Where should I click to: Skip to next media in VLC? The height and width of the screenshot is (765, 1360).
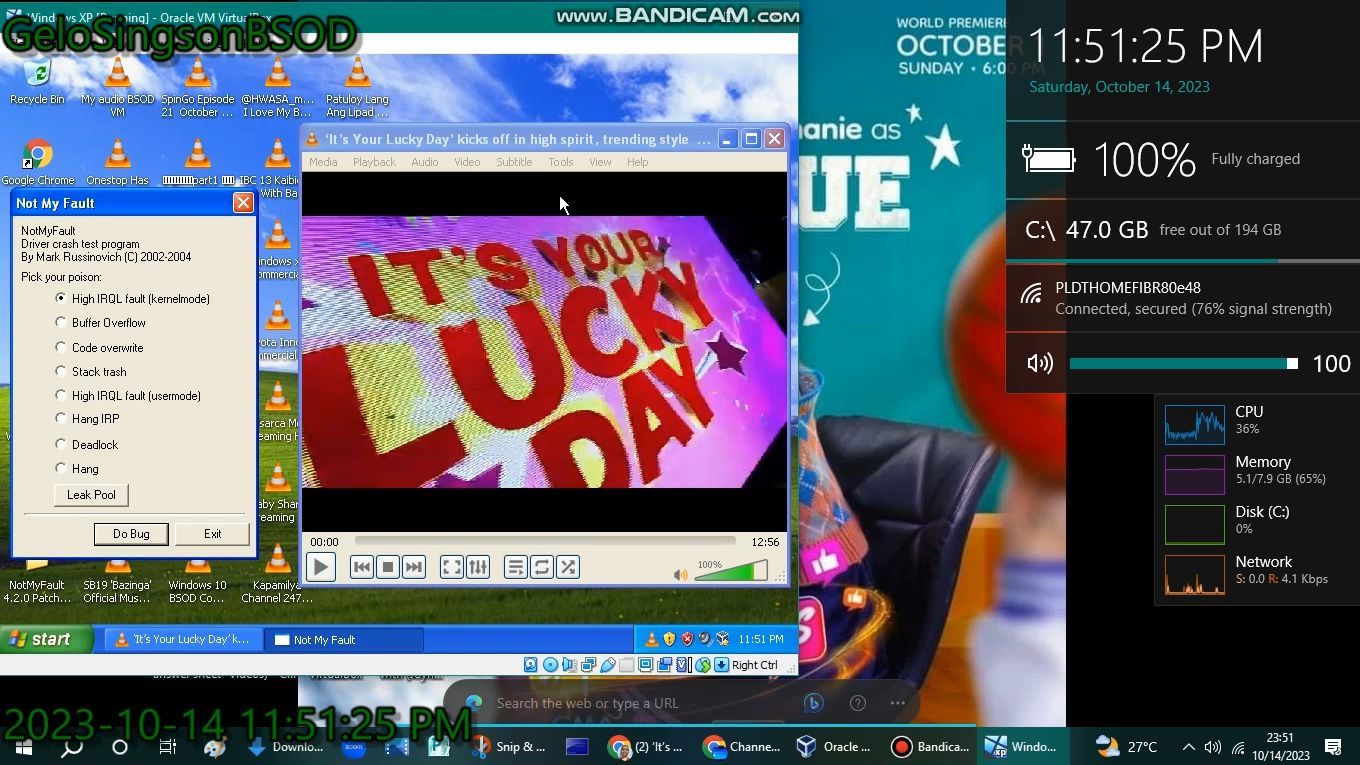click(414, 567)
